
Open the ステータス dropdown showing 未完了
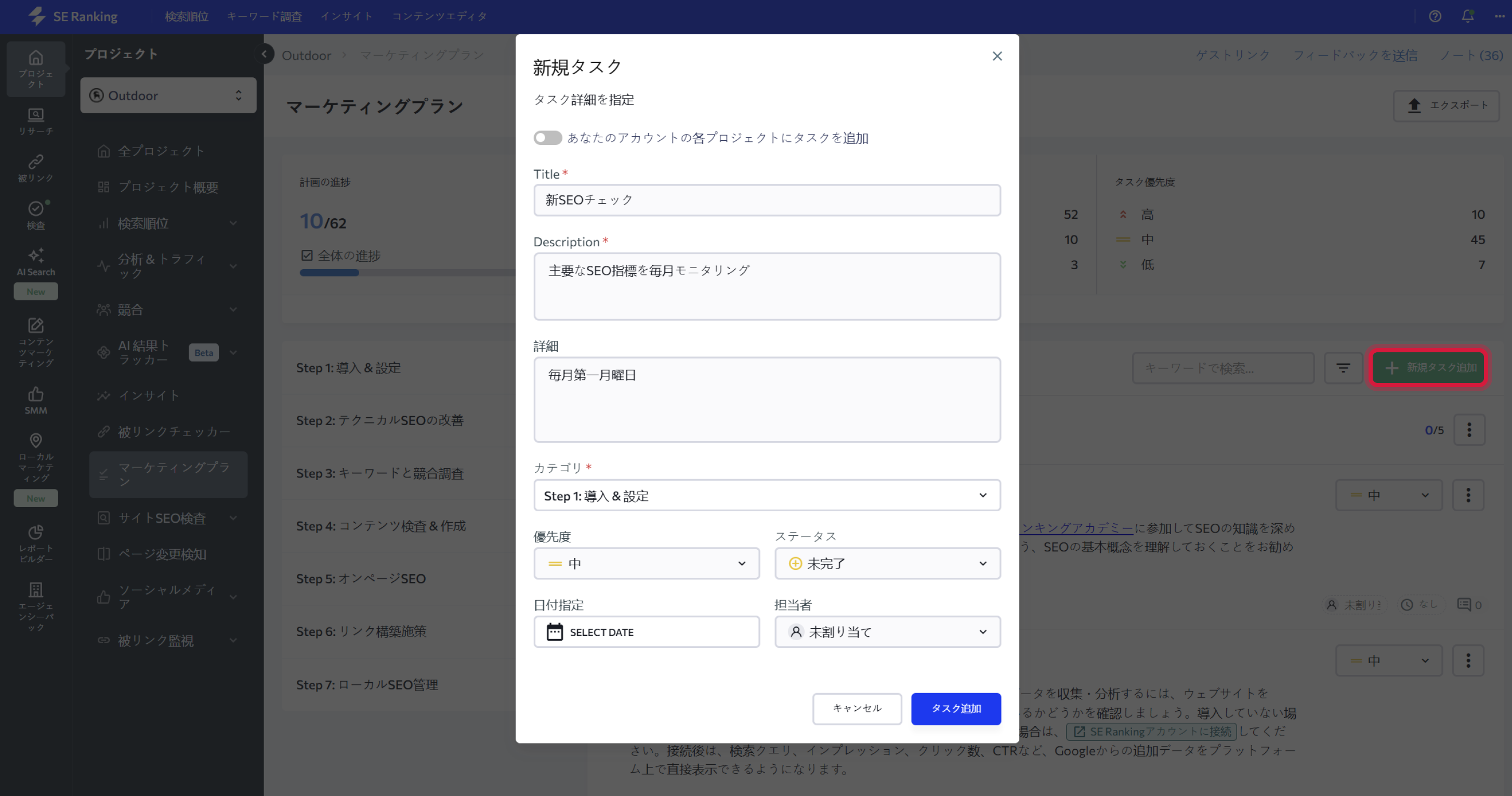tap(887, 563)
